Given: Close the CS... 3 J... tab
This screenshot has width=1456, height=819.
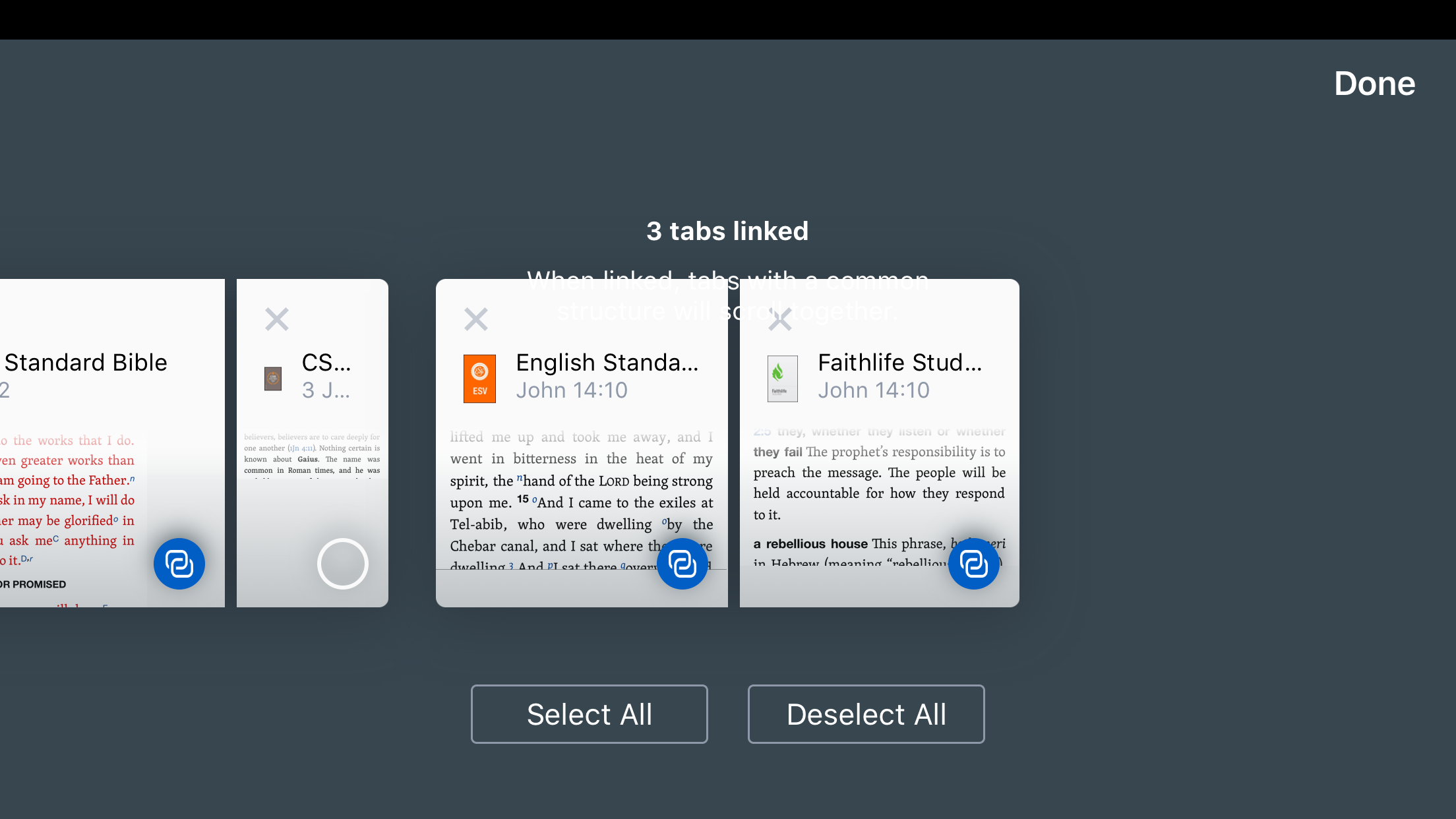Looking at the screenshot, I should coord(277,319).
